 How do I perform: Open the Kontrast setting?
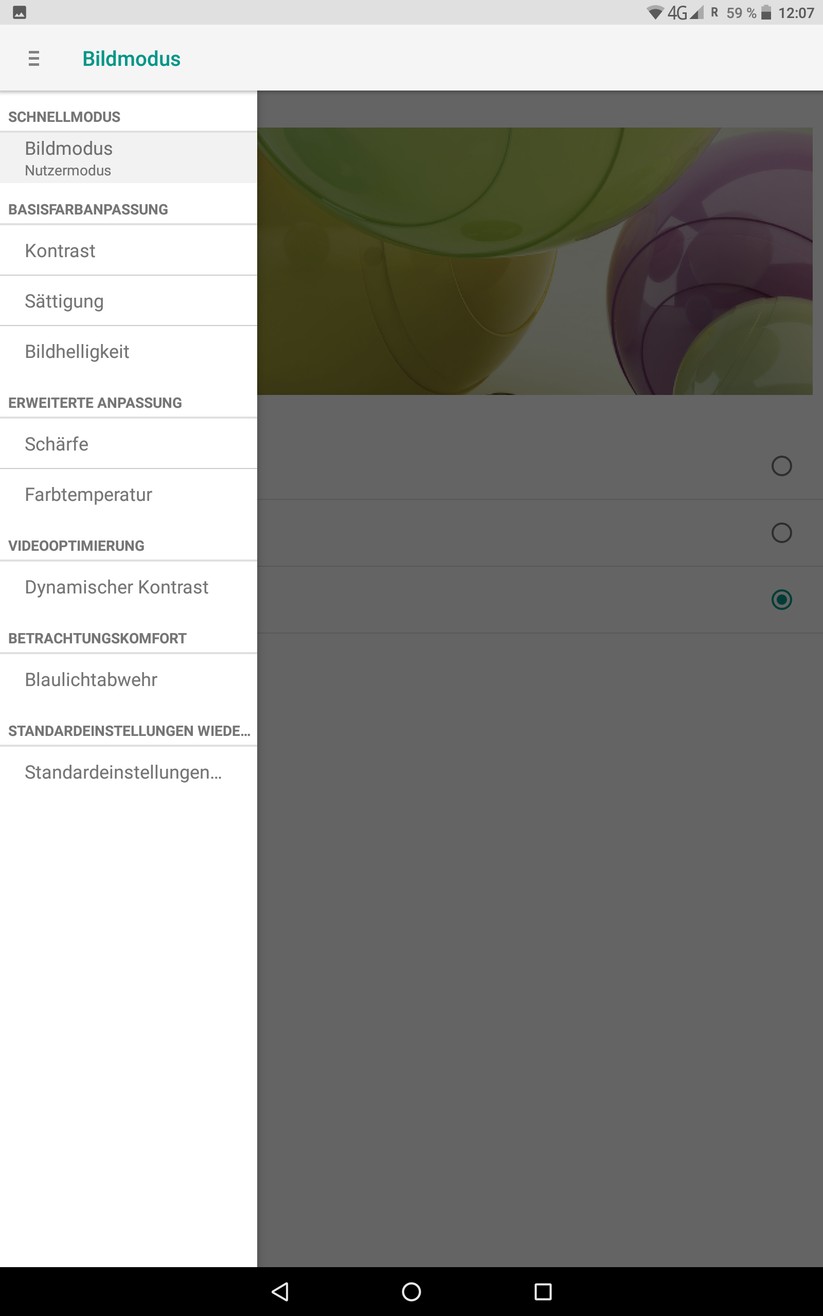[128, 251]
